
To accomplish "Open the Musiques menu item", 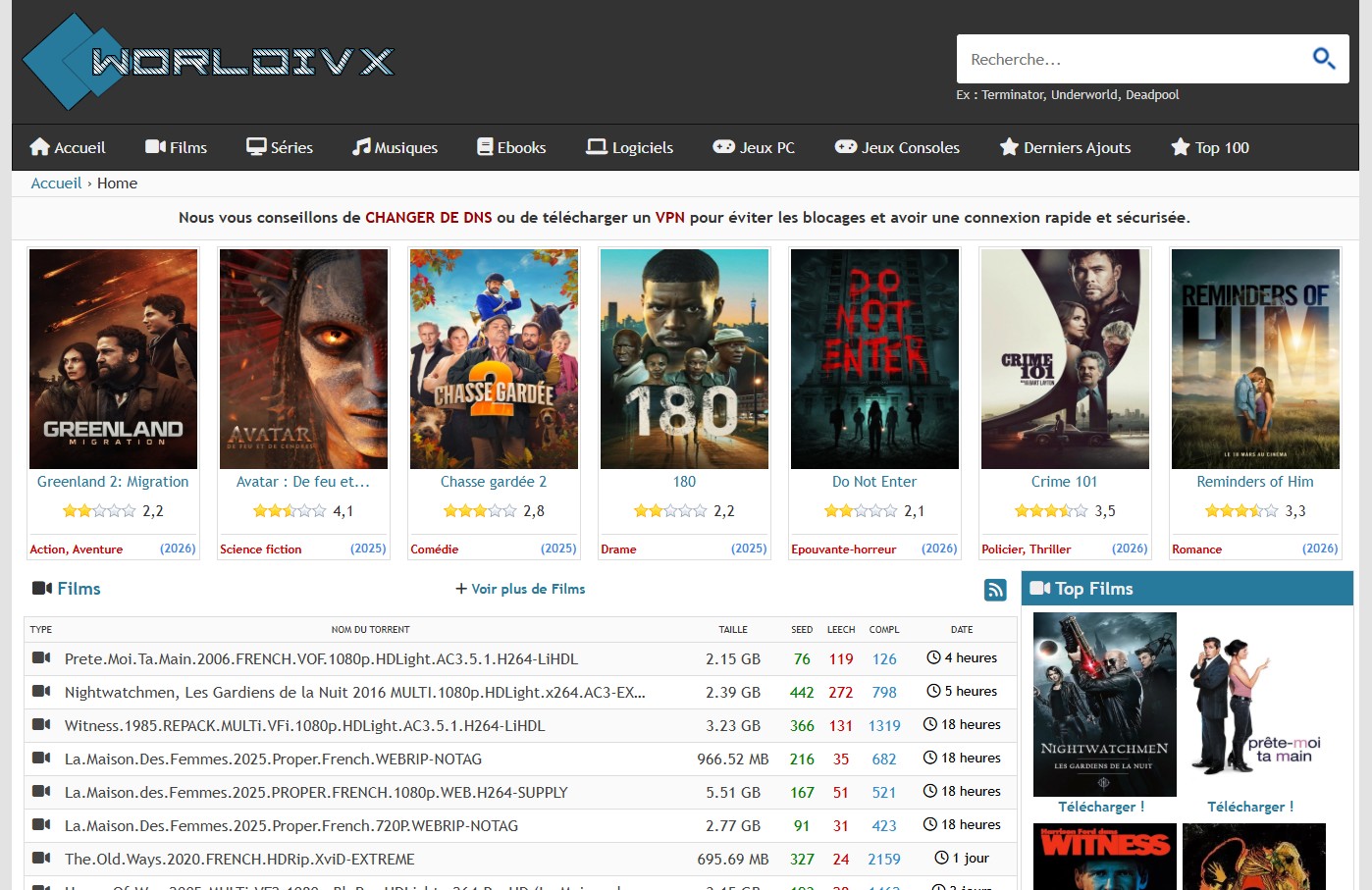I will pos(396,147).
